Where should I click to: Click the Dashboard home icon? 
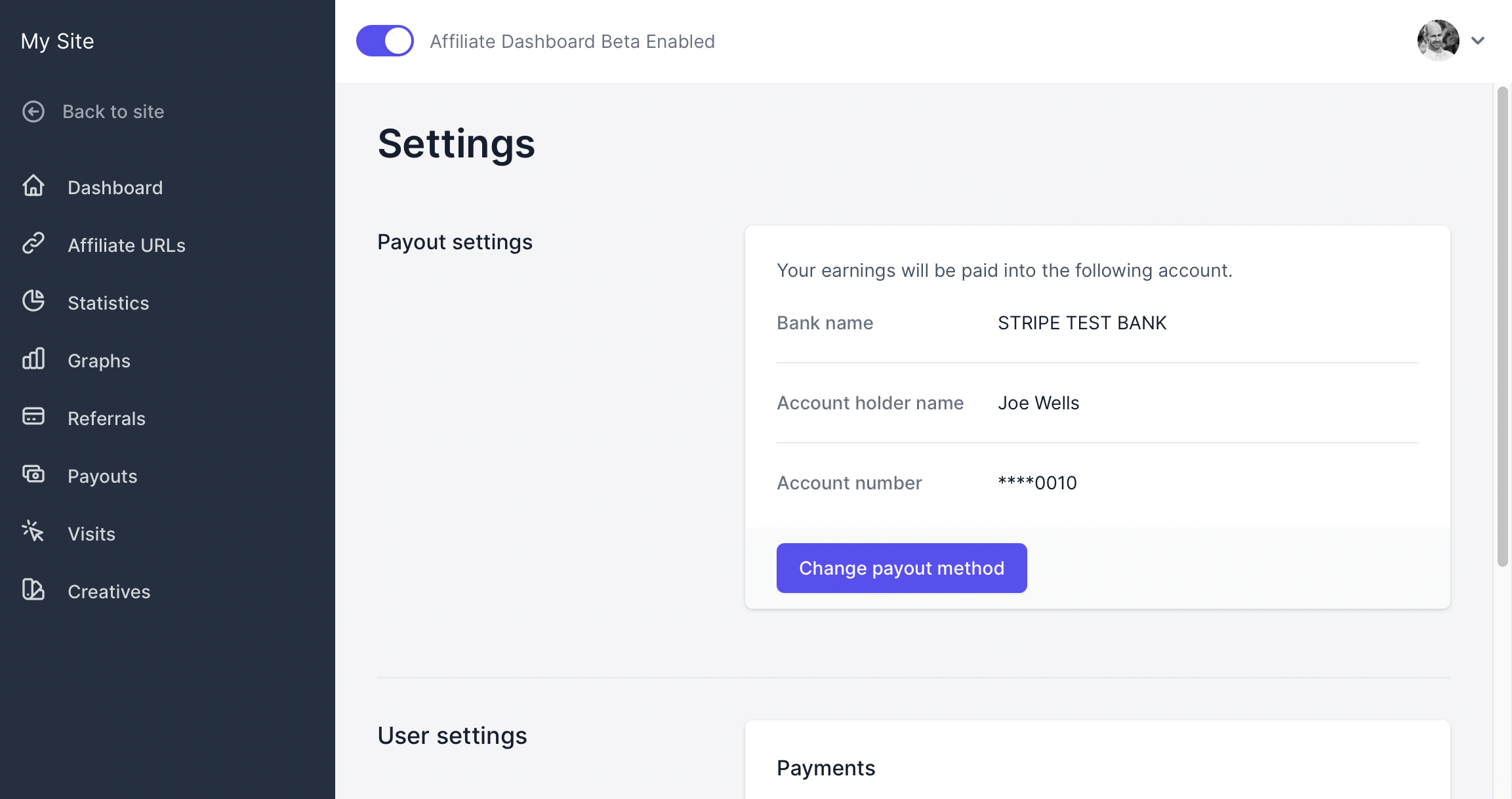tap(33, 186)
